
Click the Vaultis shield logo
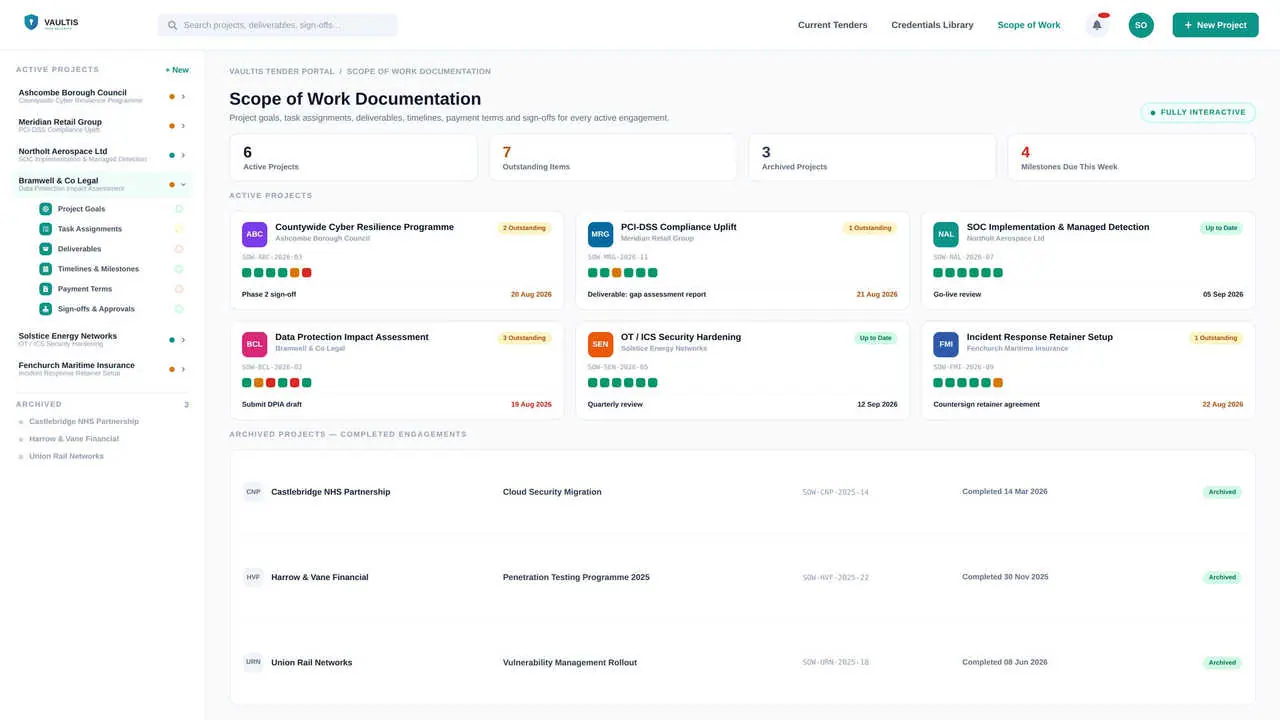(x=31, y=22)
